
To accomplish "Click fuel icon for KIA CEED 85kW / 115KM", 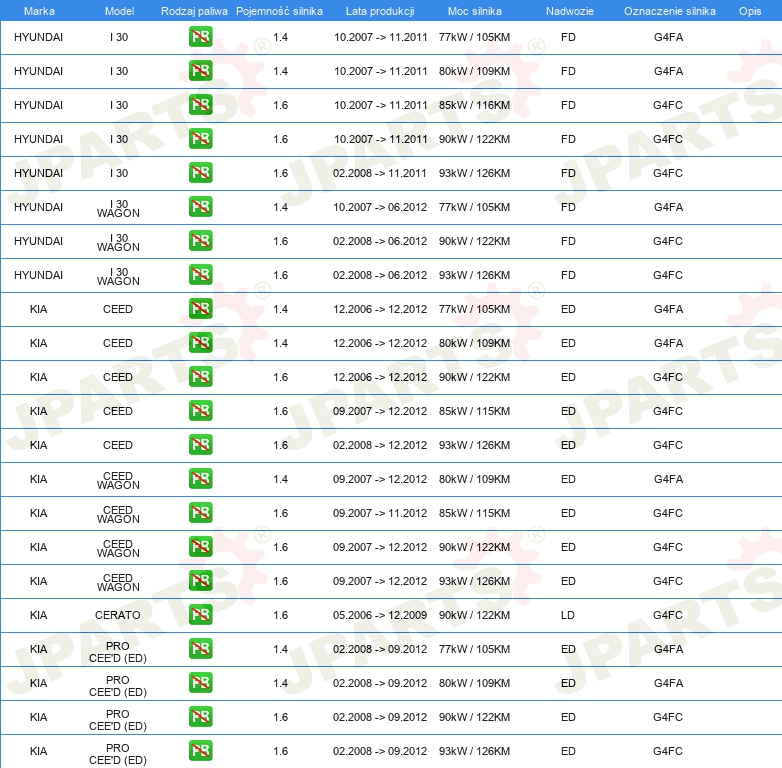I will pyautogui.click(x=200, y=411).
